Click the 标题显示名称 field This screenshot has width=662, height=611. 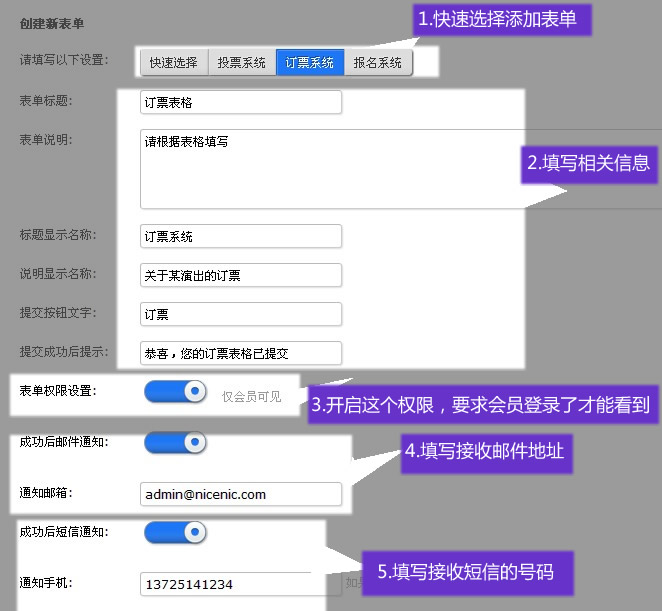coord(241,236)
